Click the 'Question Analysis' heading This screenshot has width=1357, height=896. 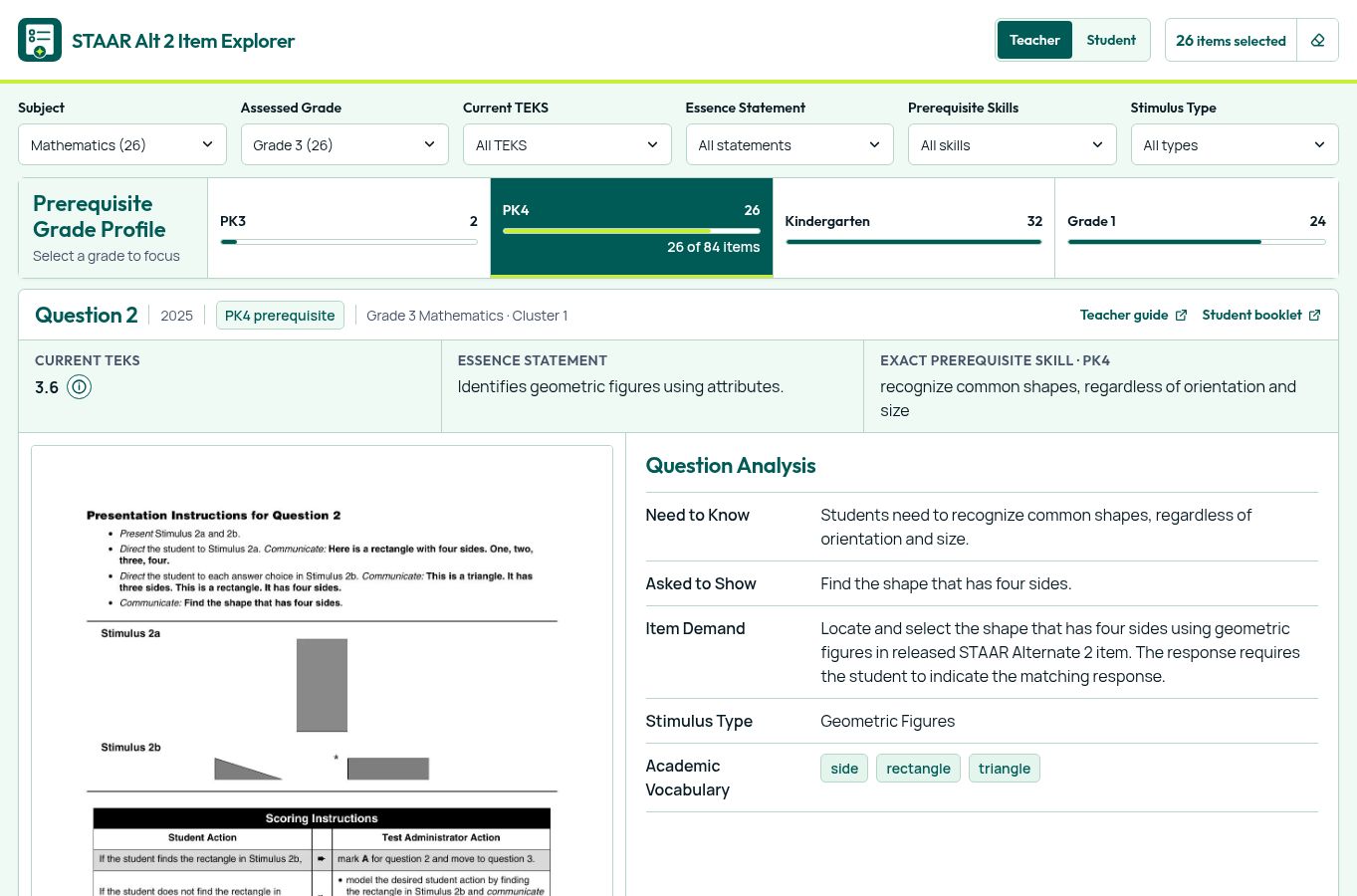pos(731,466)
